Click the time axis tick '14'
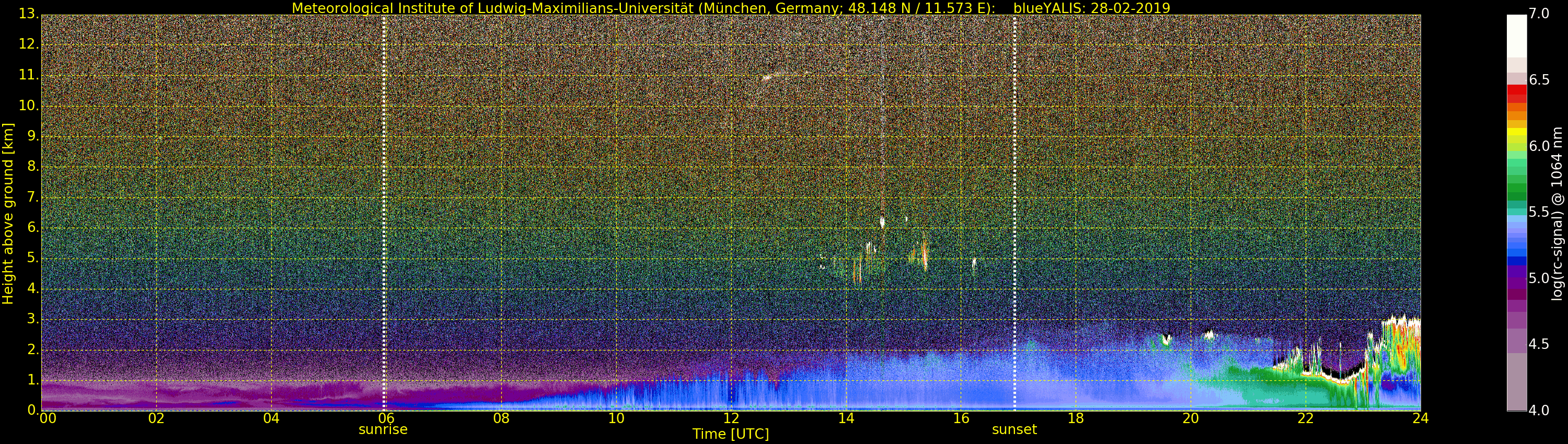The width and height of the screenshot is (1568, 444). (x=846, y=418)
